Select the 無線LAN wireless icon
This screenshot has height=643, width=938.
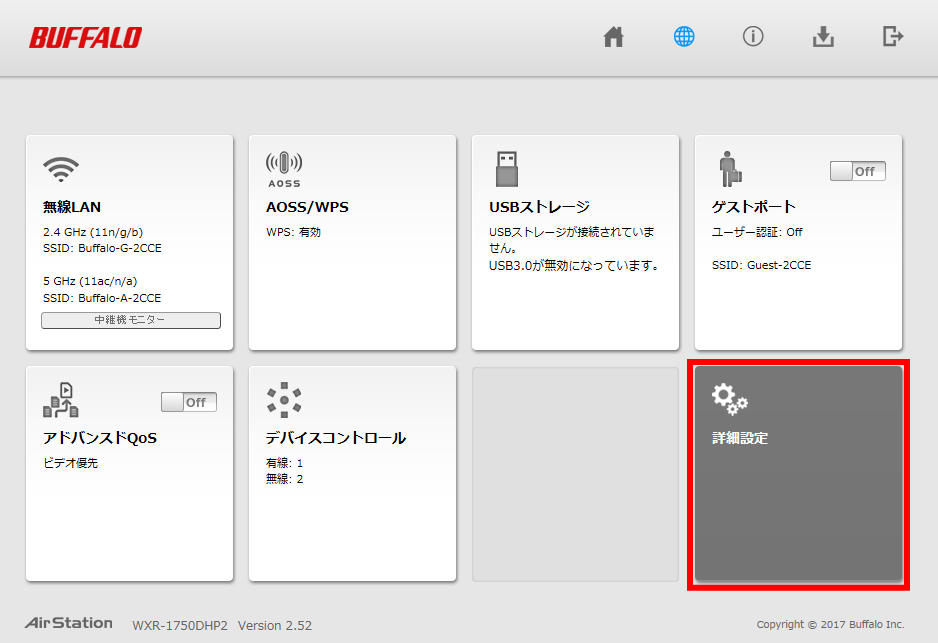(61, 167)
